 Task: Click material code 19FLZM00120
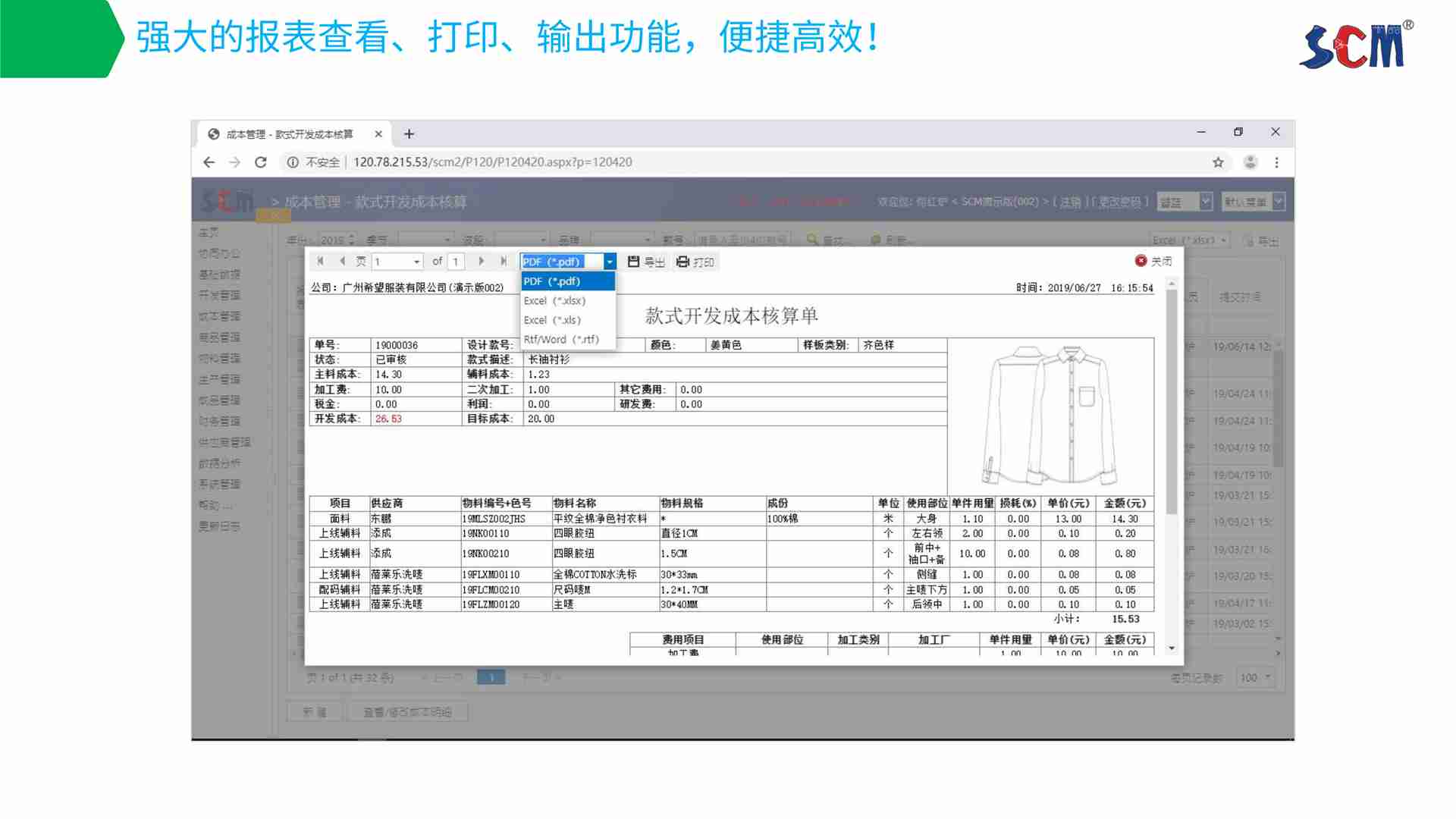click(491, 604)
